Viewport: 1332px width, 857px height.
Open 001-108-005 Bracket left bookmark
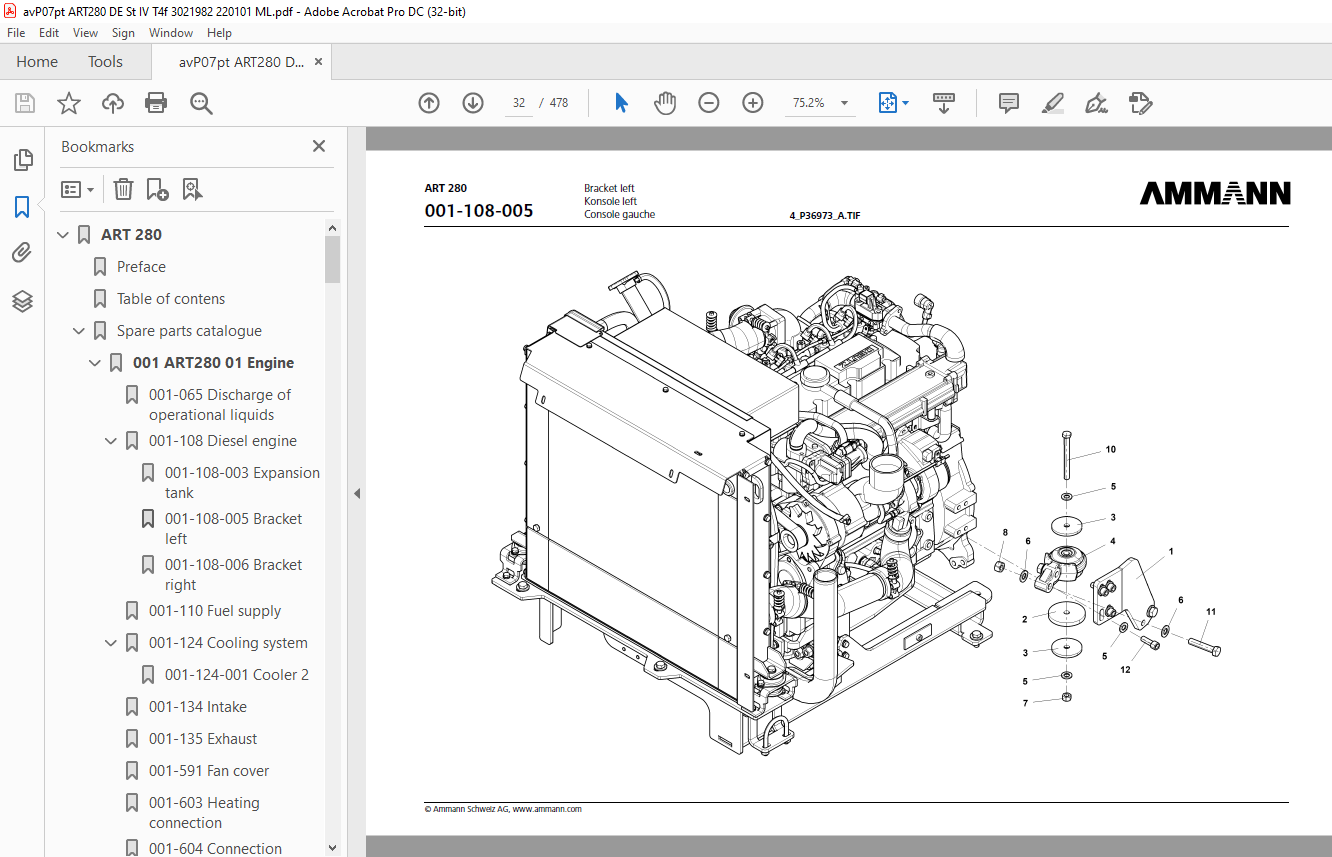(x=233, y=529)
